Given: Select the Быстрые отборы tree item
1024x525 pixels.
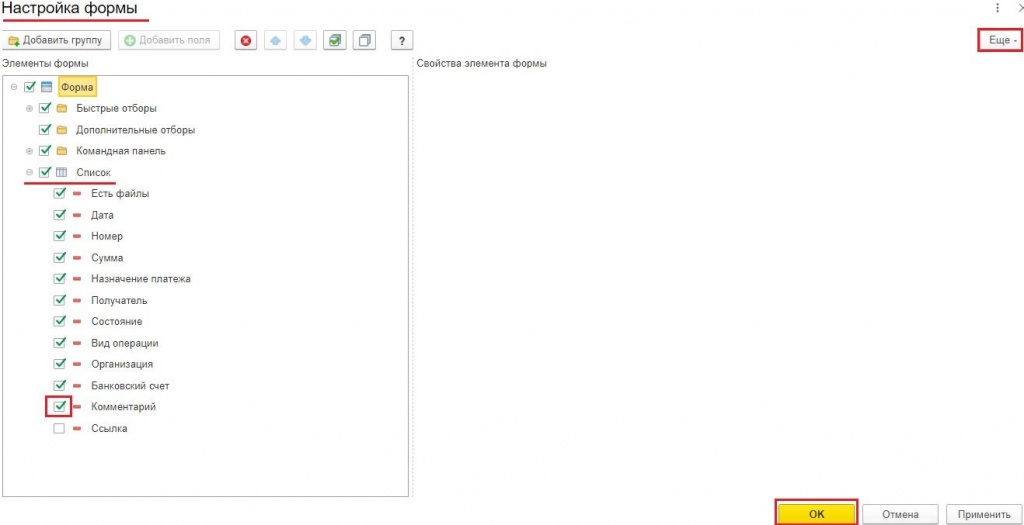Looking at the screenshot, I should point(116,108).
